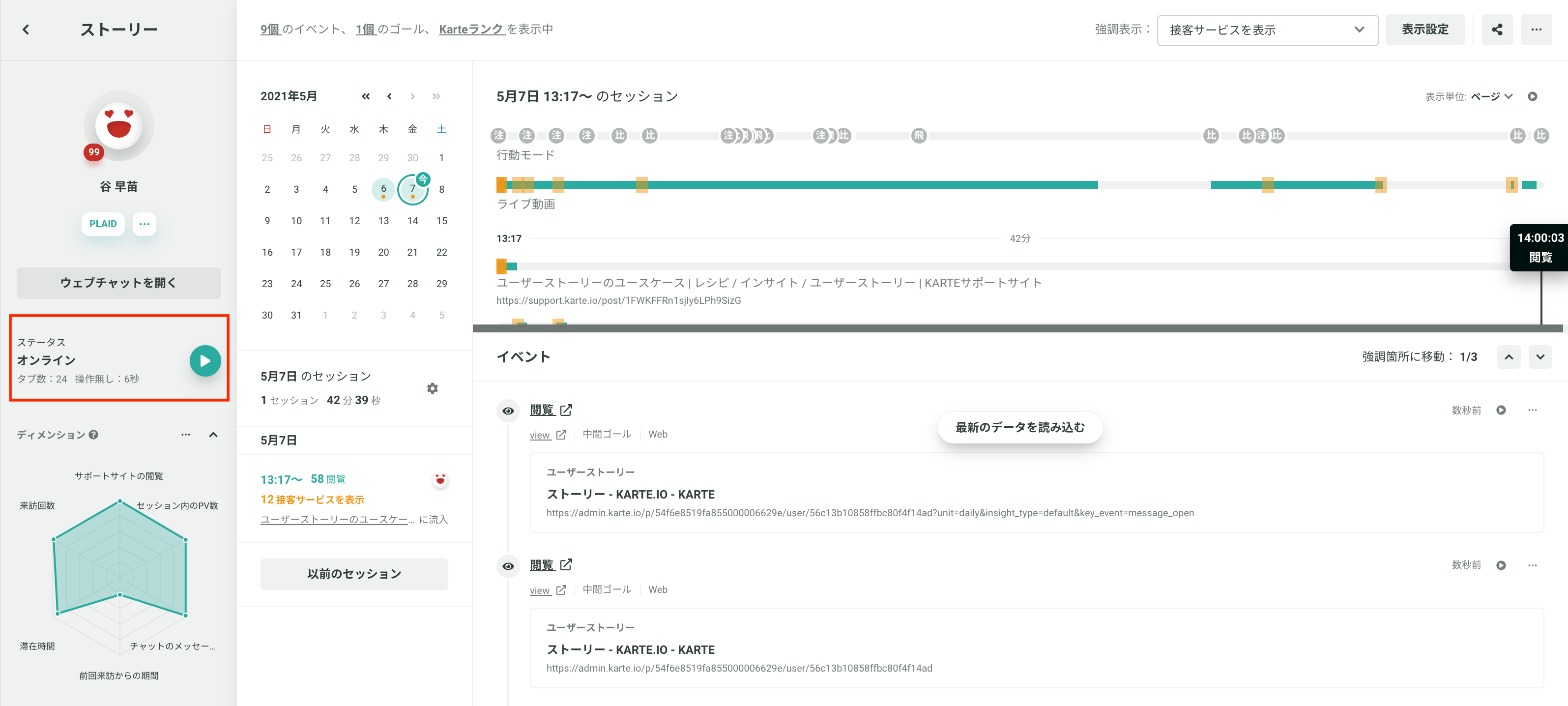
Task: Open the 強調表示 dropdown 接客サービスを表示
Action: point(1267,30)
